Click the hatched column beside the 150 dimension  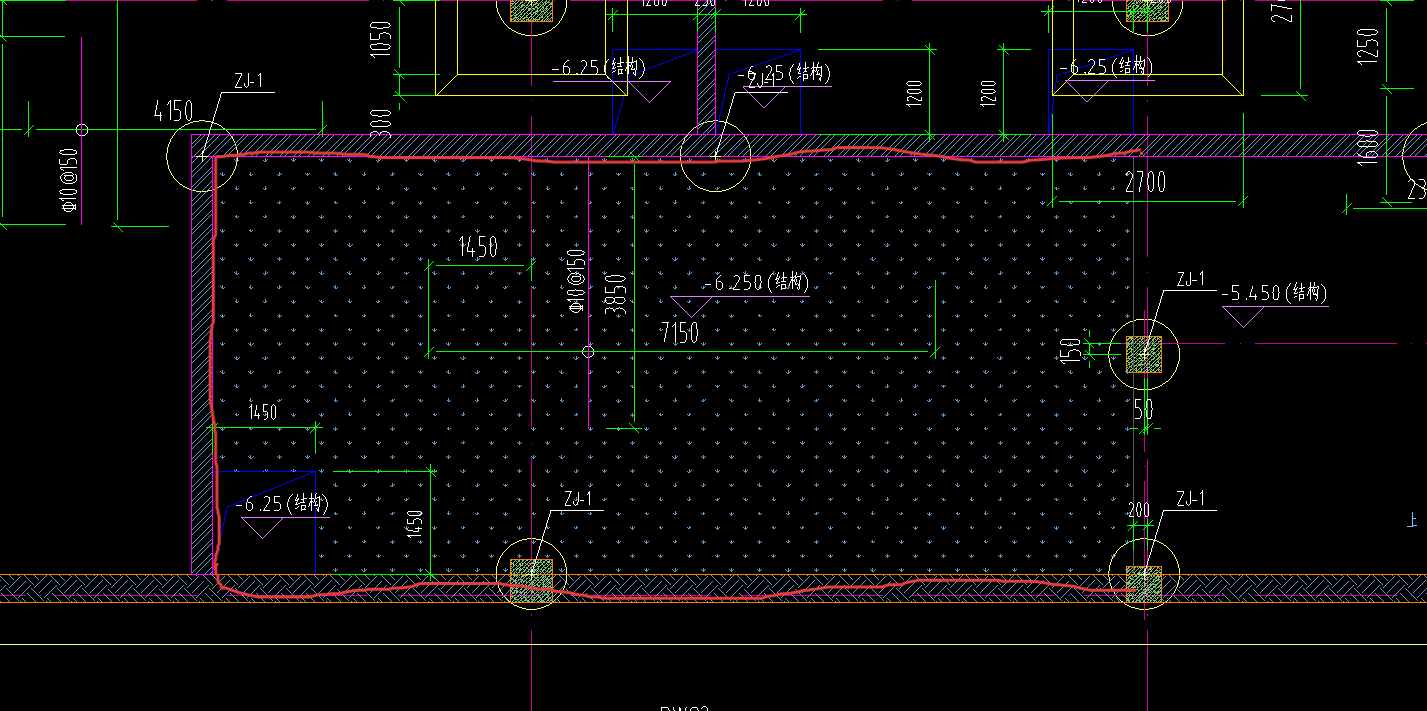1145,355
